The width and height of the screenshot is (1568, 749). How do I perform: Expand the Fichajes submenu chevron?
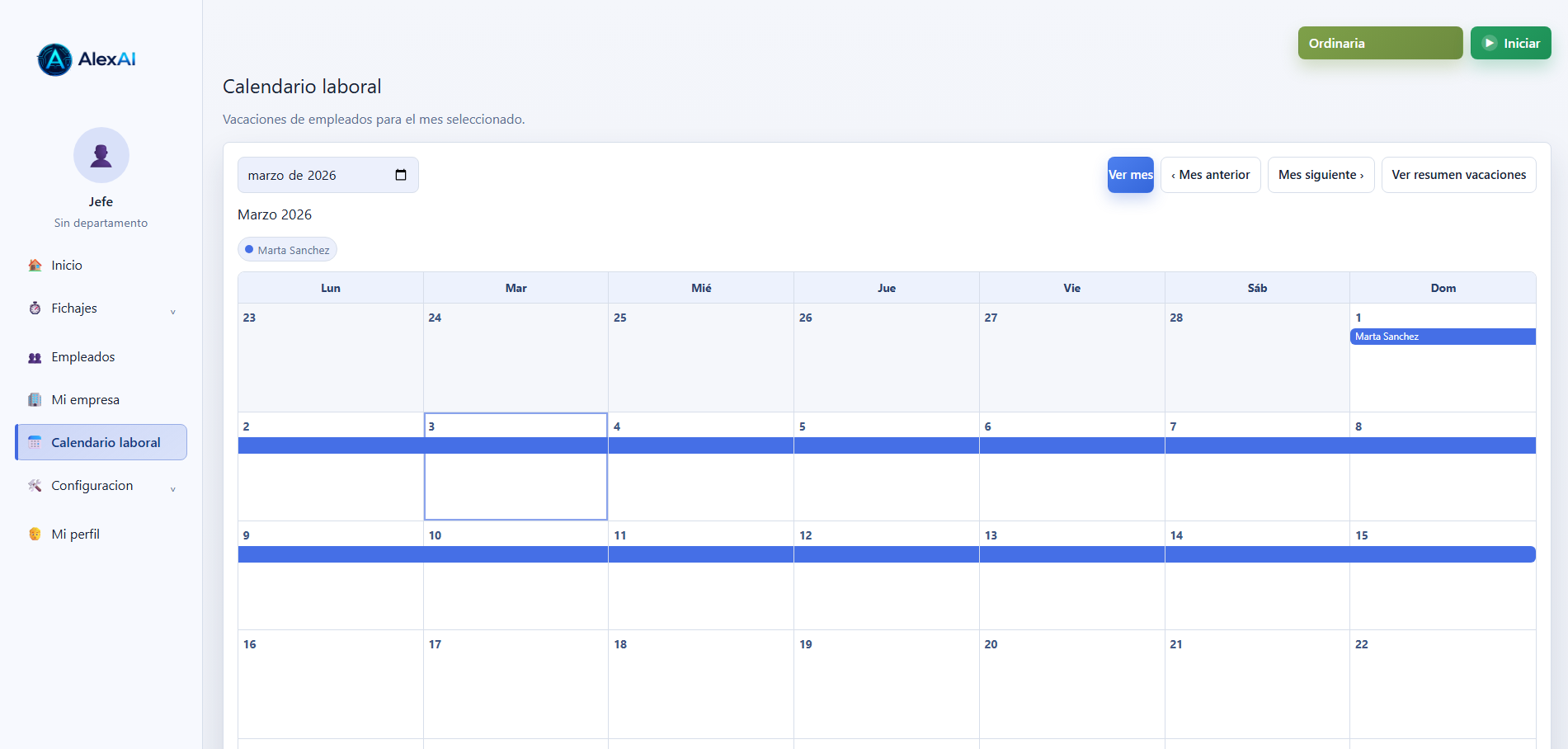coord(173,312)
